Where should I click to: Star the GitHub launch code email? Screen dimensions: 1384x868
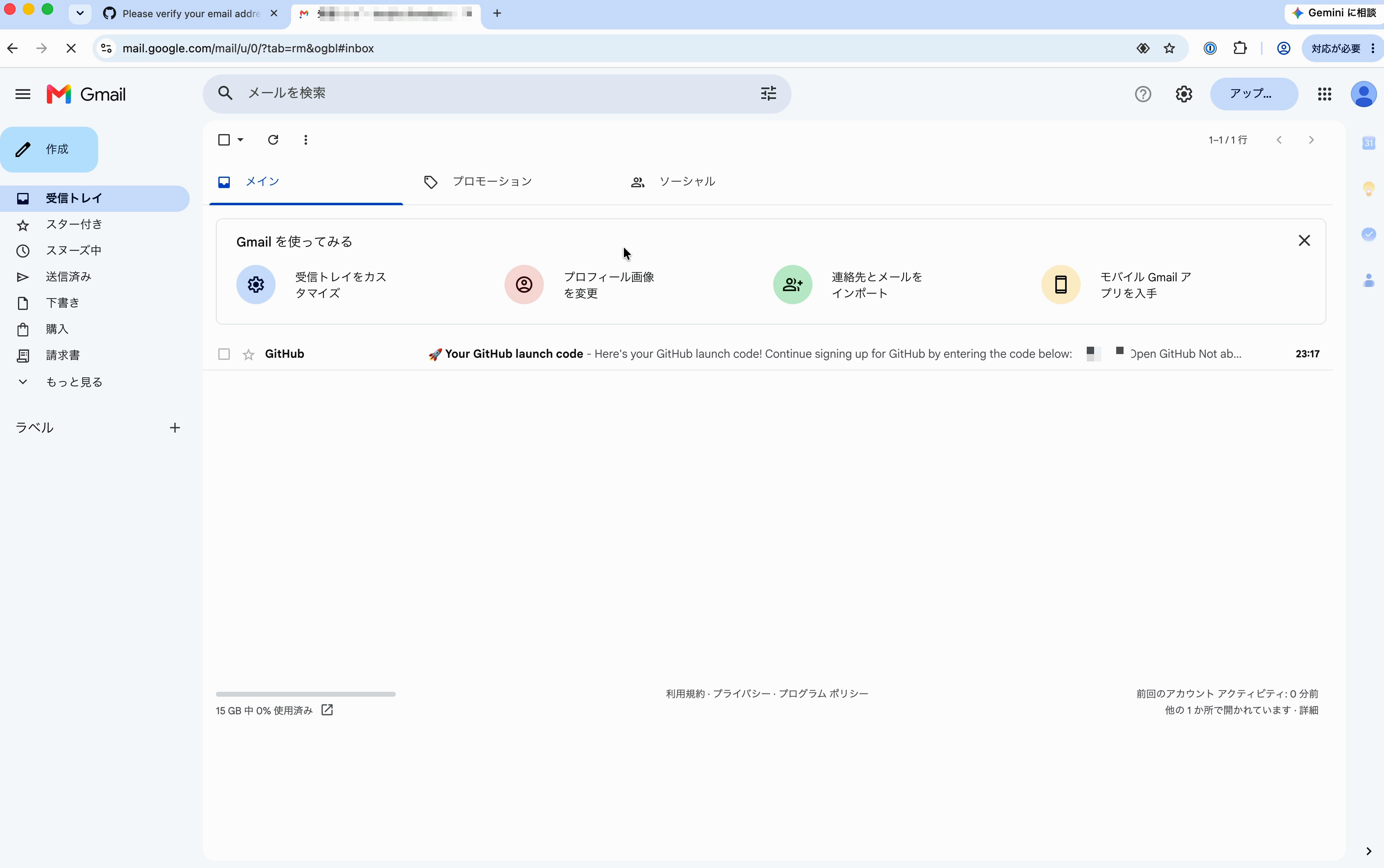249,355
